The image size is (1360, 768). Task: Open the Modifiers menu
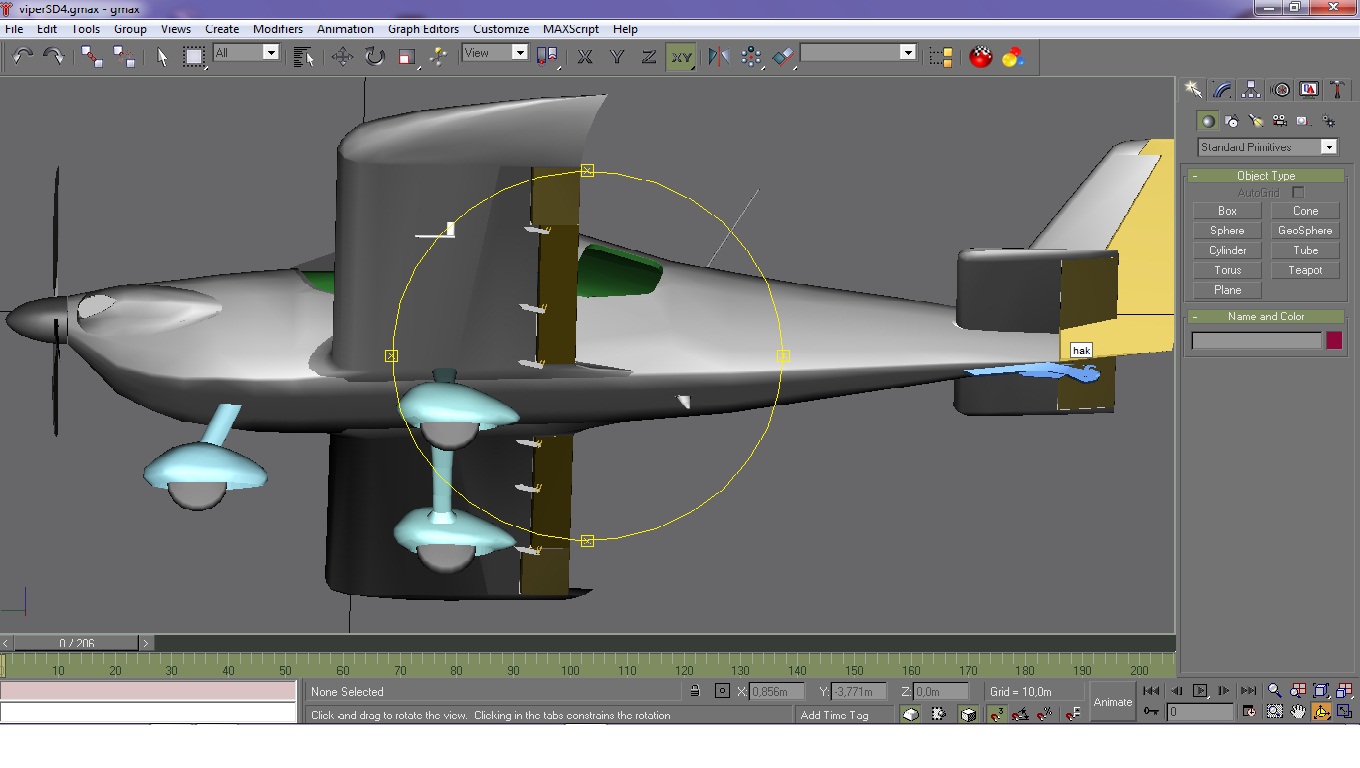[278, 29]
